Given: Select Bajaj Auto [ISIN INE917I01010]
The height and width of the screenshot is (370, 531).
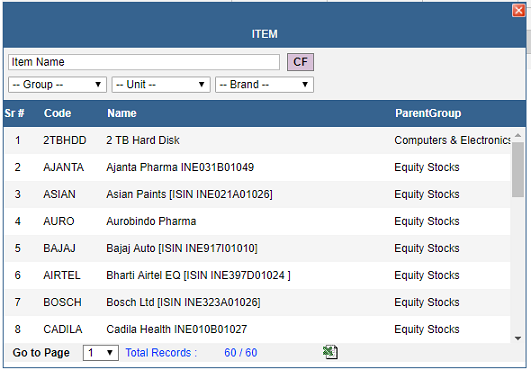Looking at the screenshot, I should [x=182, y=248].
